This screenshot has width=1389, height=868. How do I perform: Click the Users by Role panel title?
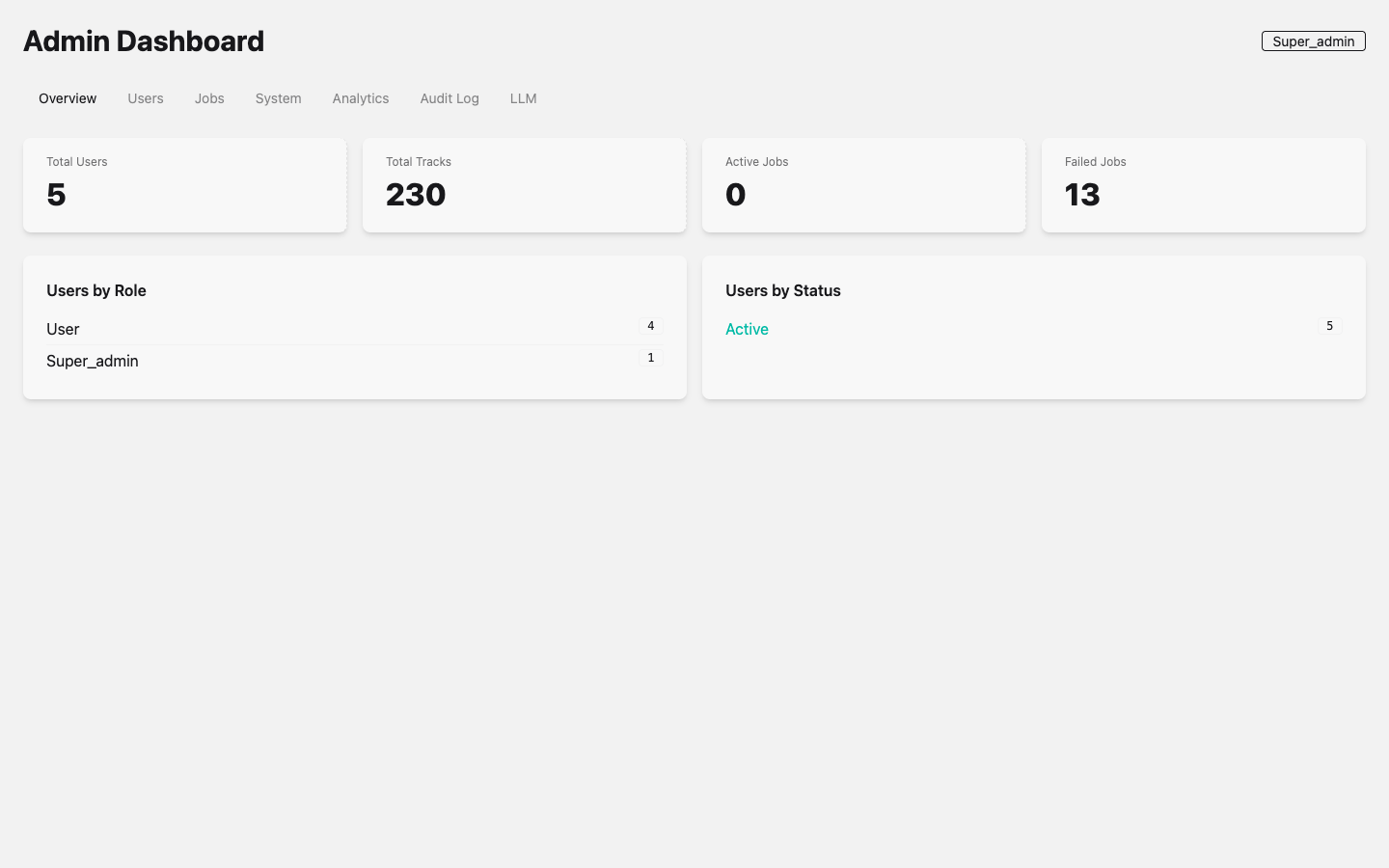click(x=95, y=290)
